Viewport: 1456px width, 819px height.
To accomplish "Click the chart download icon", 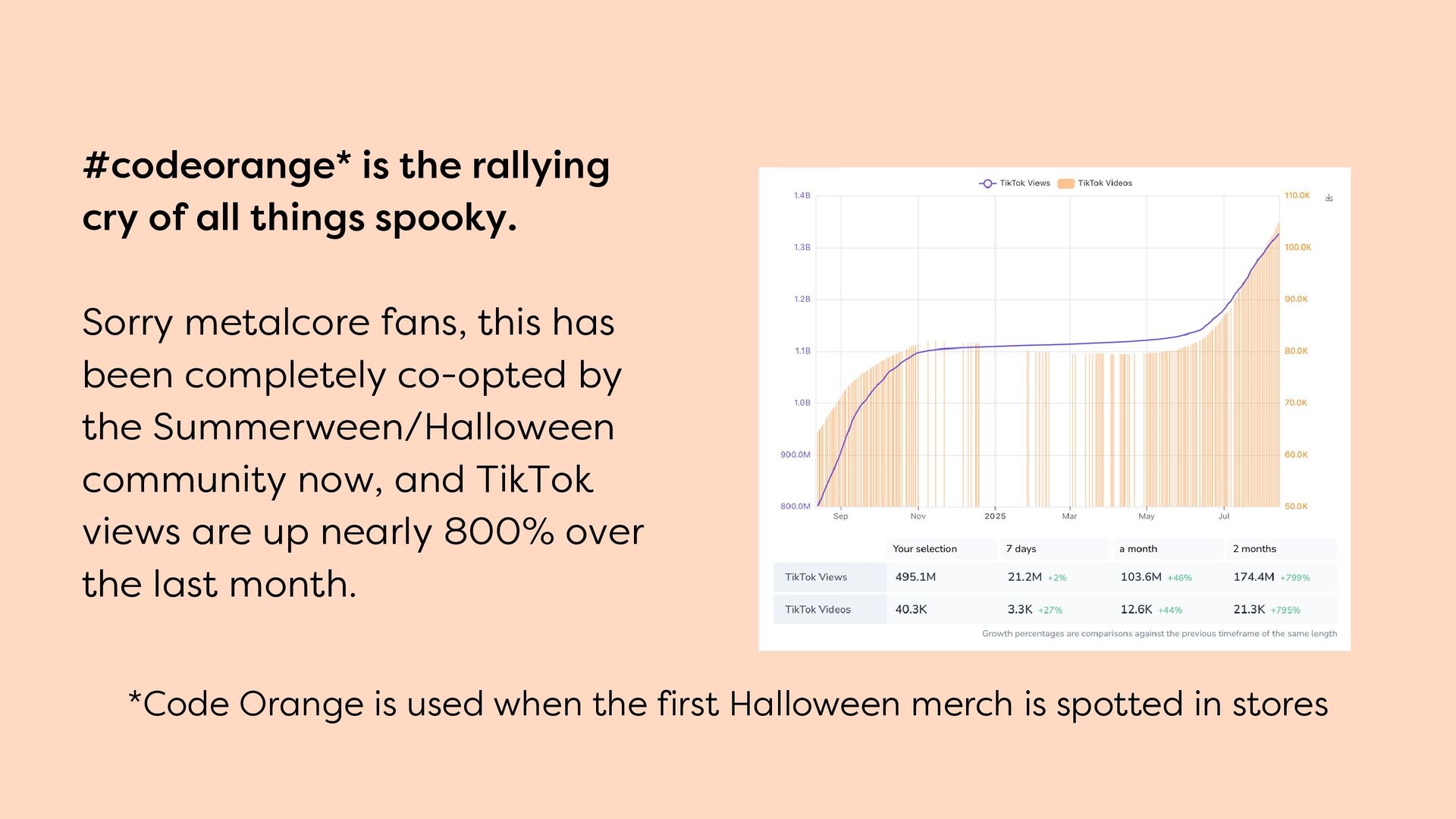I will (1329, 198).
